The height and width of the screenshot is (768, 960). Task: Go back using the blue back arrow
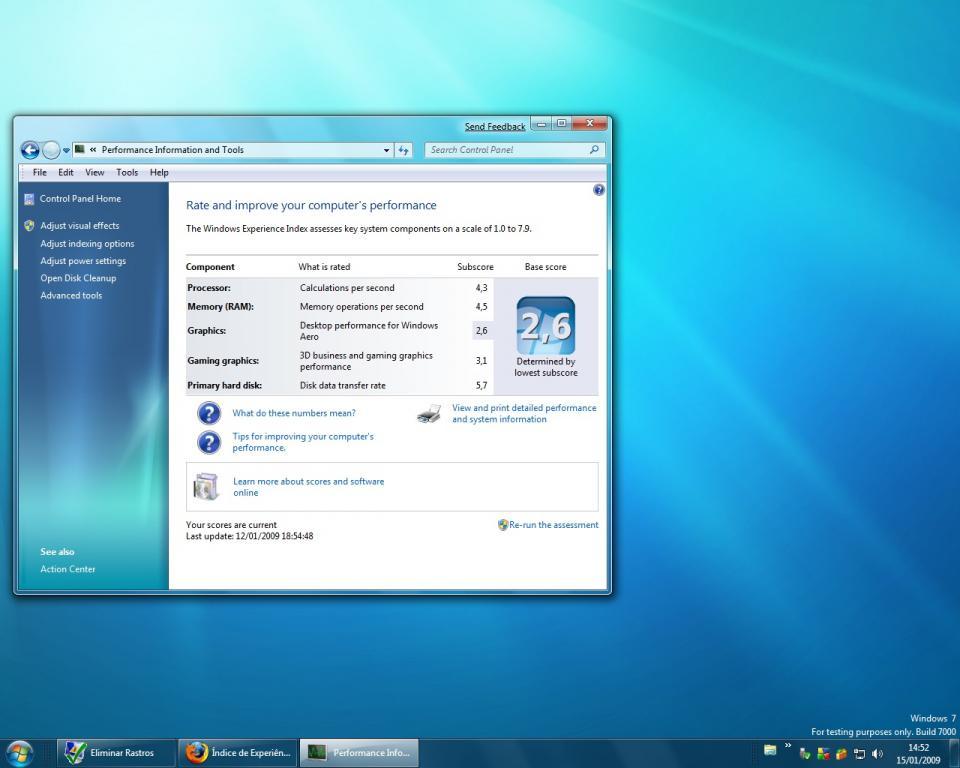click(29, 150)
